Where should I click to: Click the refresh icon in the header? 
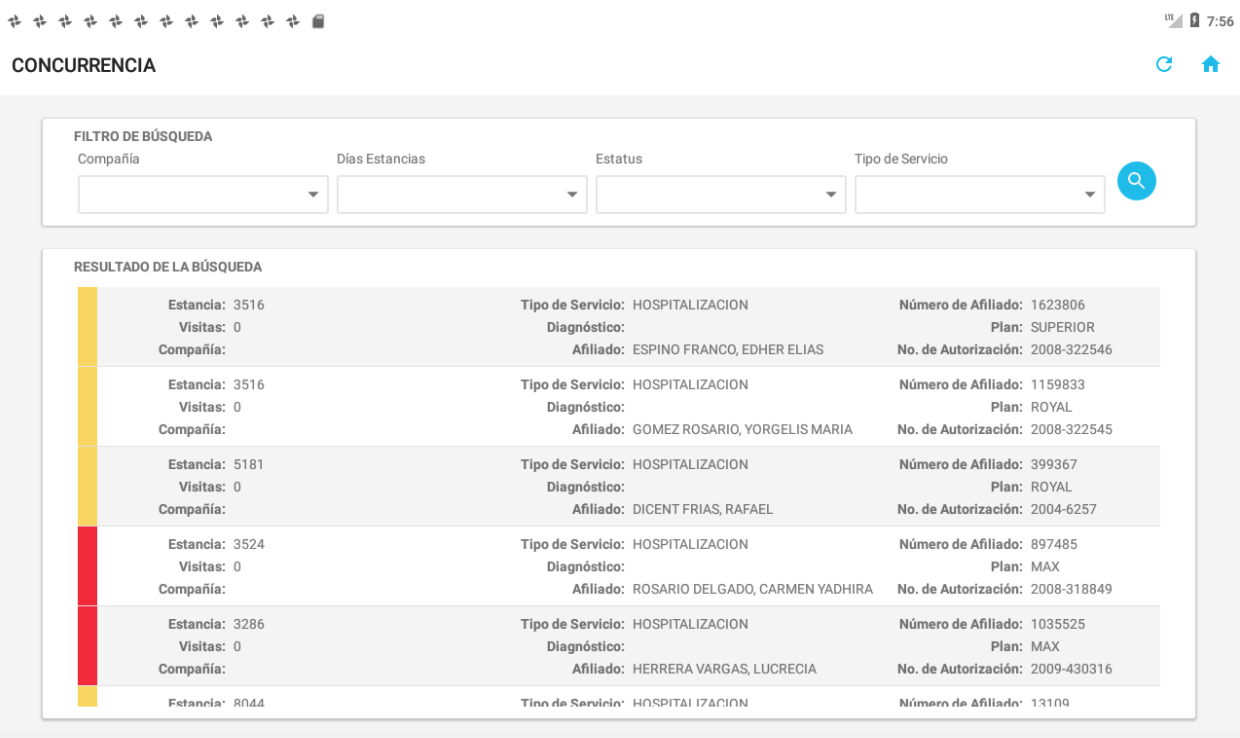tap(1163, 65)
